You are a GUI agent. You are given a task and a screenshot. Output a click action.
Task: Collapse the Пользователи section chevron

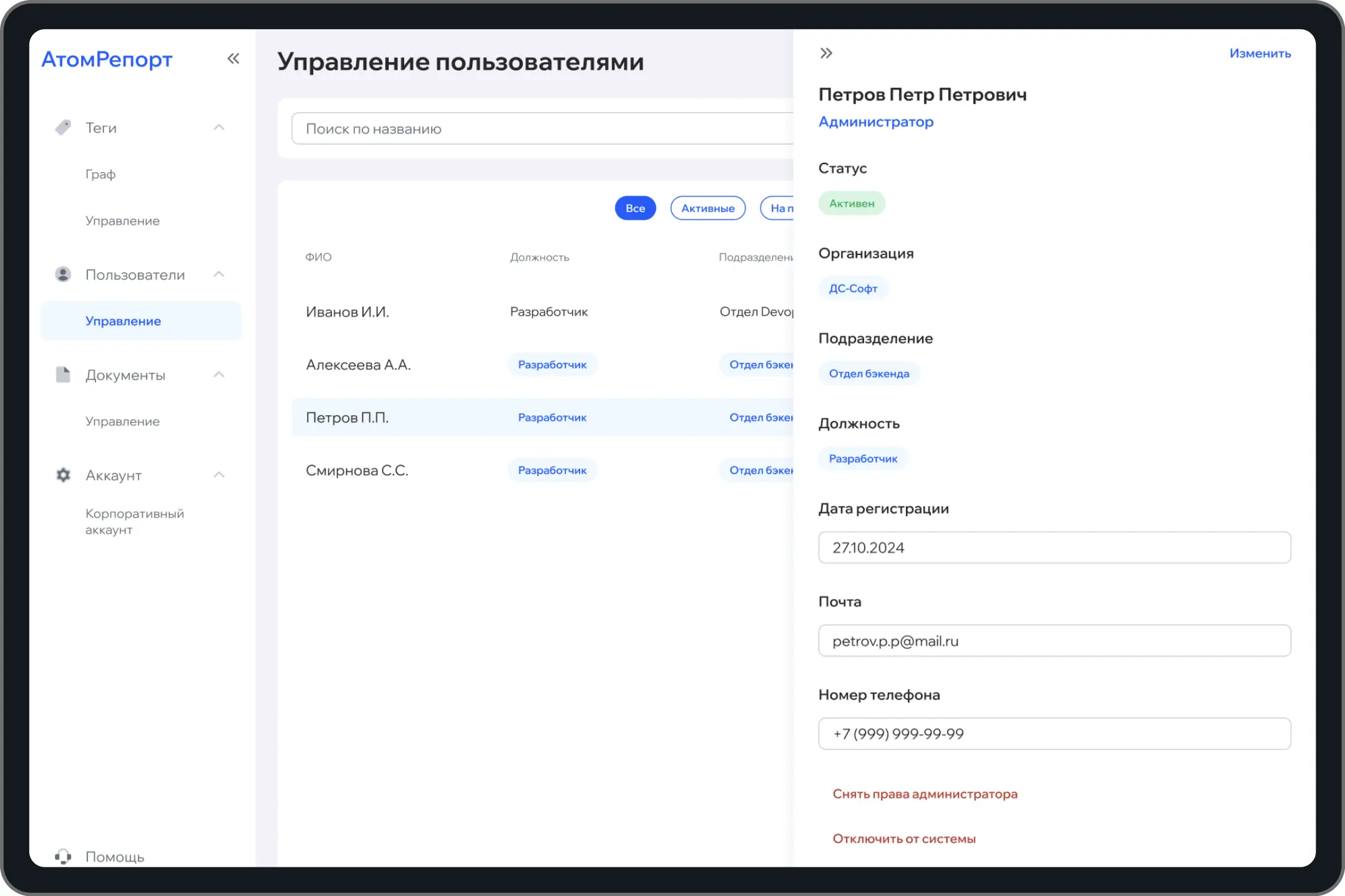[219, 274]
